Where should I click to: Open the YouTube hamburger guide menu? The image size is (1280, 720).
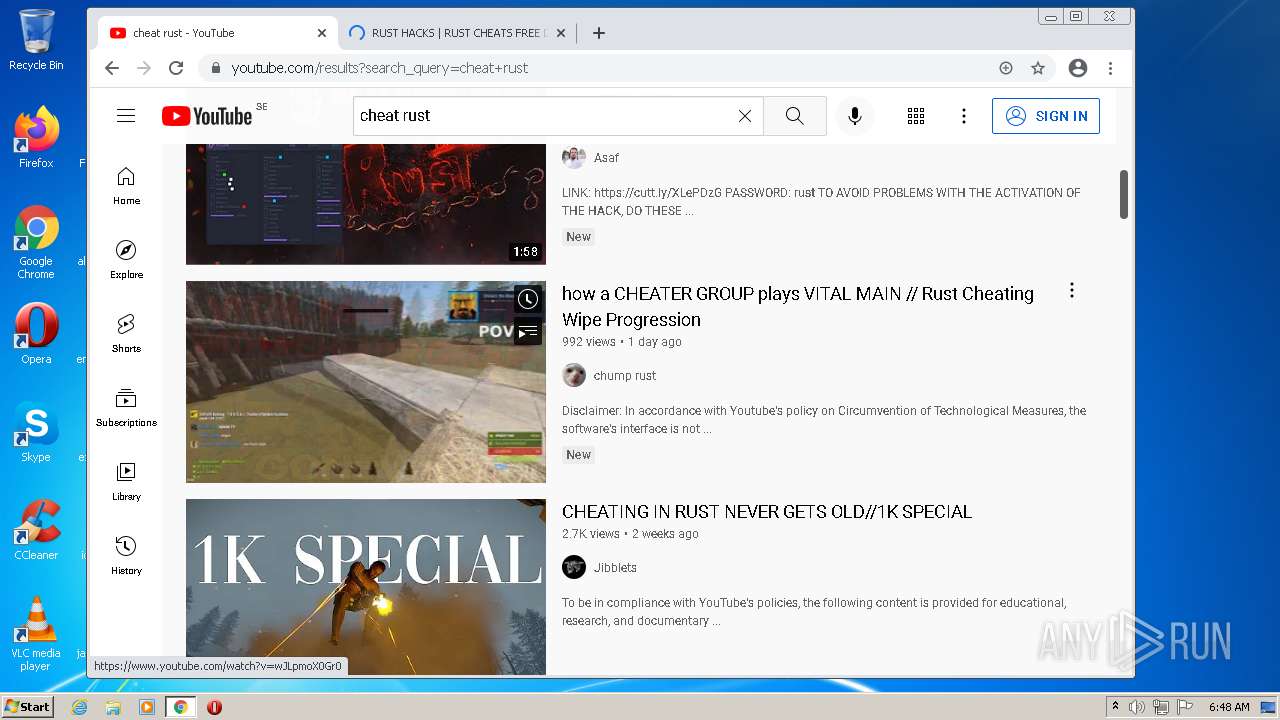point(126,116)
